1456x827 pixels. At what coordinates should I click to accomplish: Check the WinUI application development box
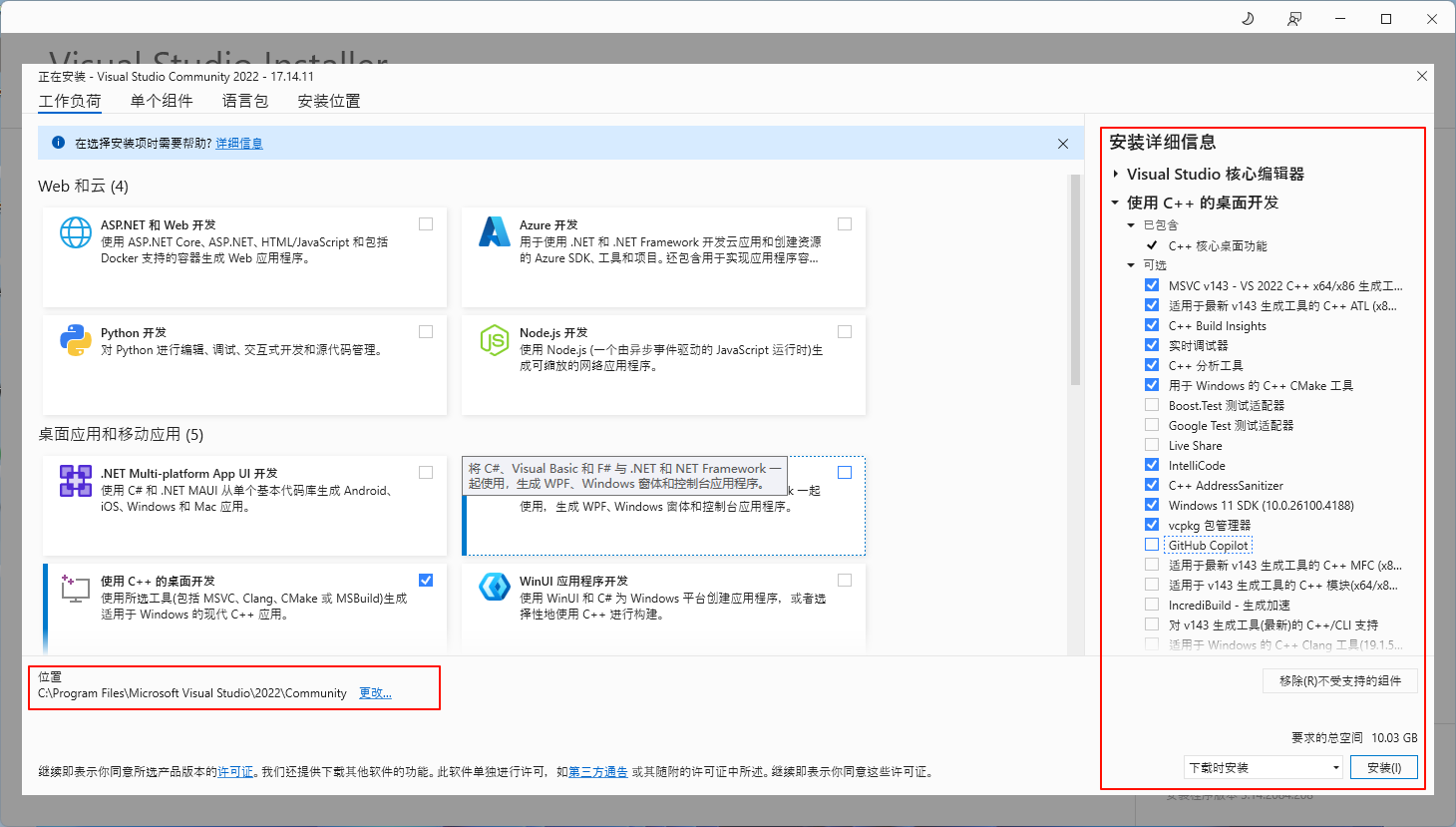[845, 581]
